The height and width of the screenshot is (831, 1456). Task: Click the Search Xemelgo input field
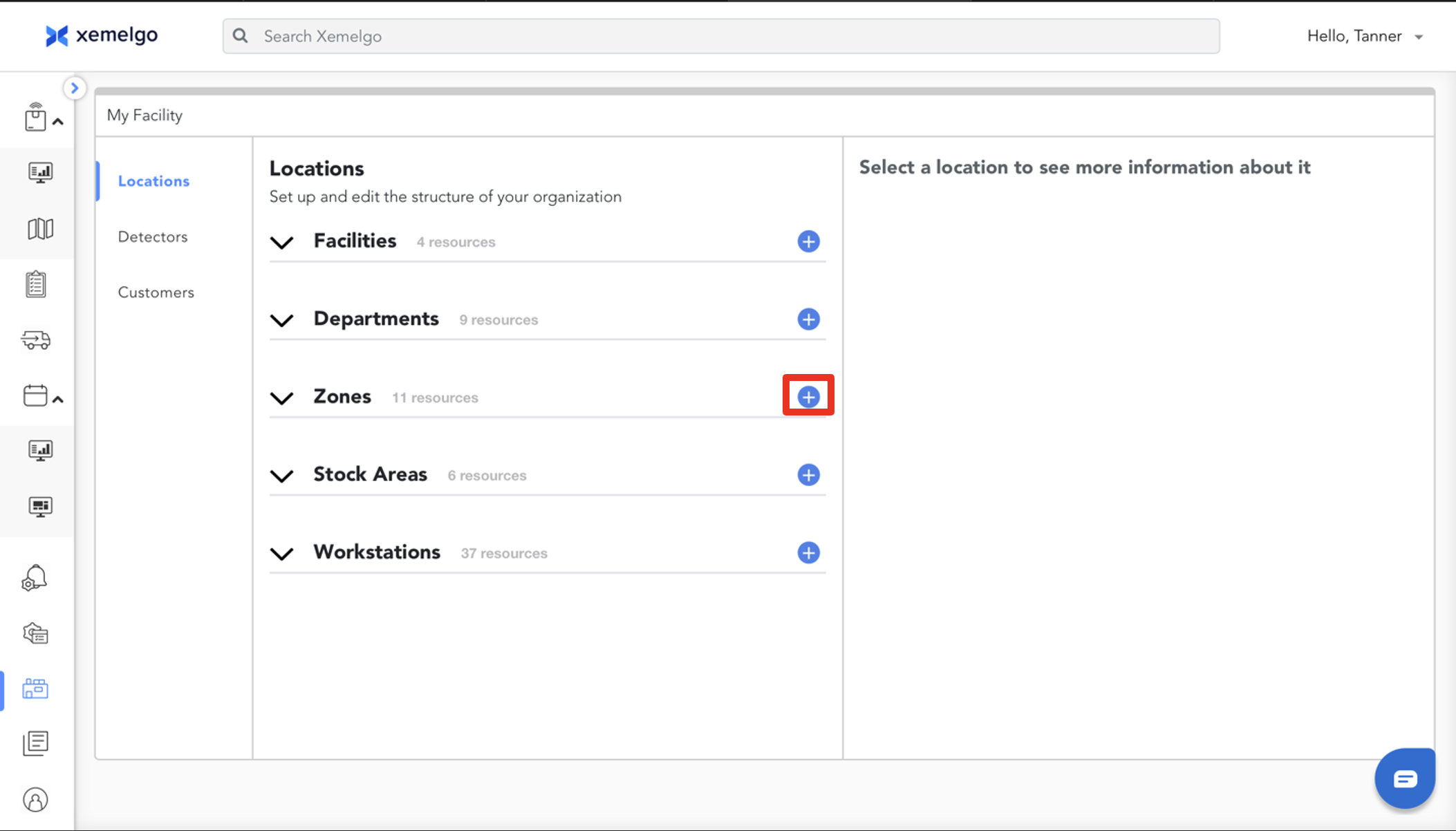pos(721,36)
